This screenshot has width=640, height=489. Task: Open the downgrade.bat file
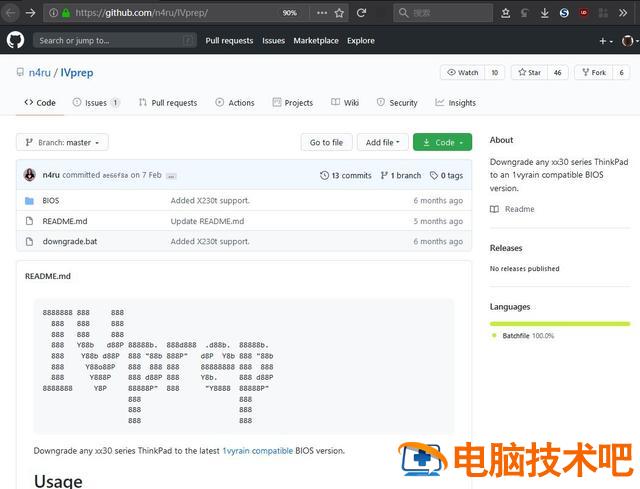(x=70, y=242)
